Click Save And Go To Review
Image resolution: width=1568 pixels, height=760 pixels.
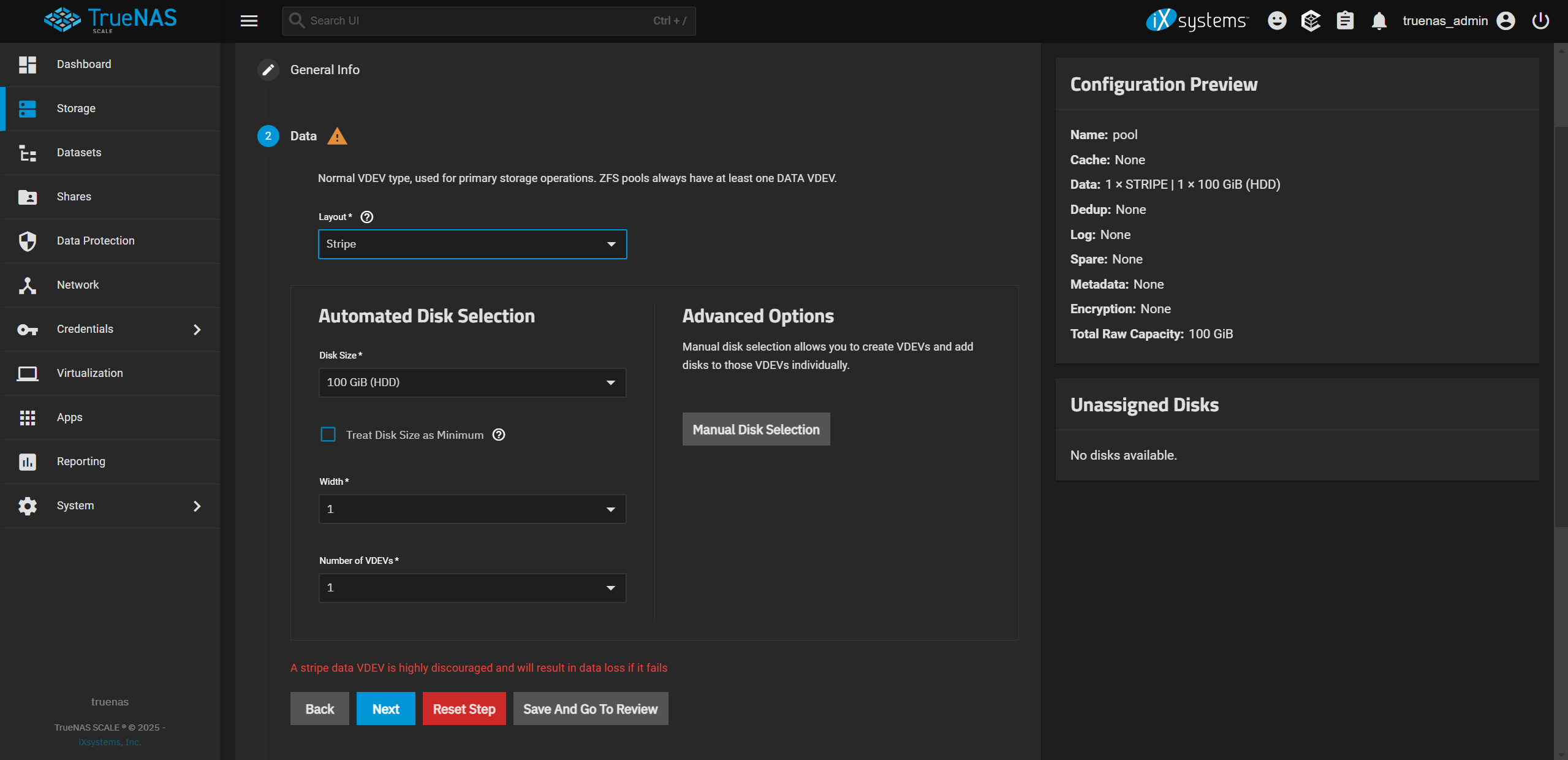tap(589, 709)
